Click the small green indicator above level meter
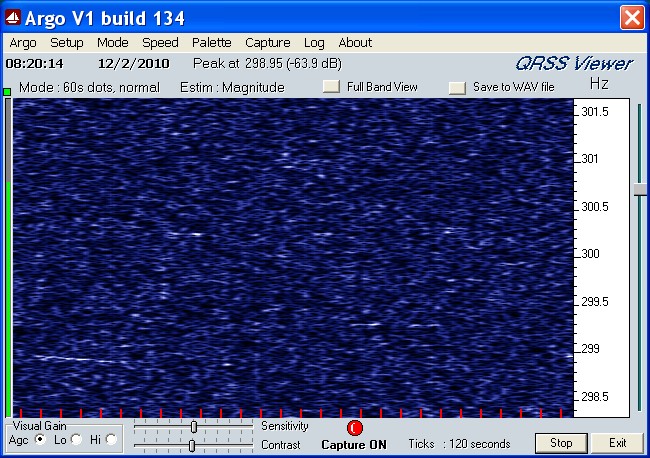 [7, 92]
